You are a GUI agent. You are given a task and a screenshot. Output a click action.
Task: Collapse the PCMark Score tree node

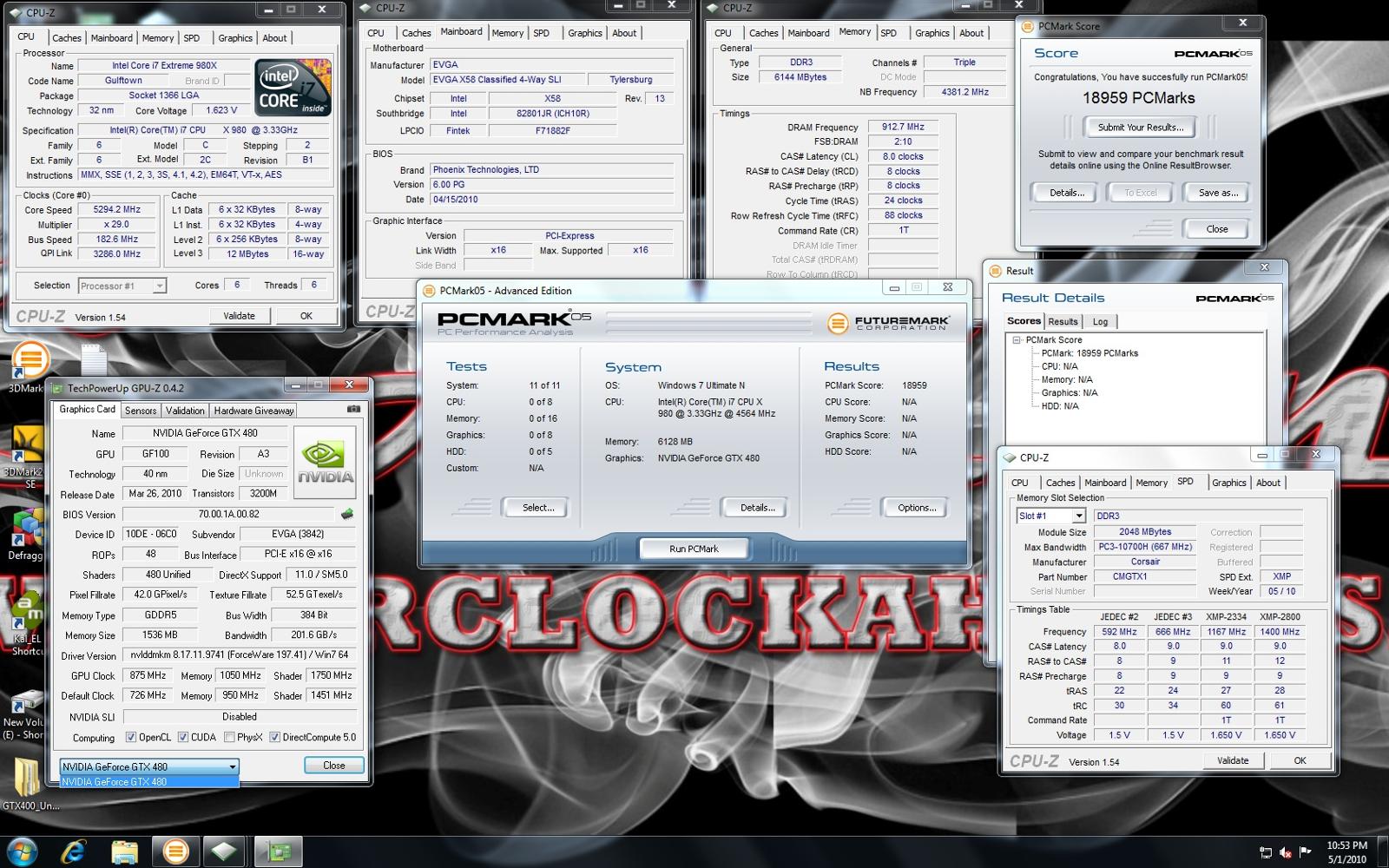click(x=1017, y=340)
